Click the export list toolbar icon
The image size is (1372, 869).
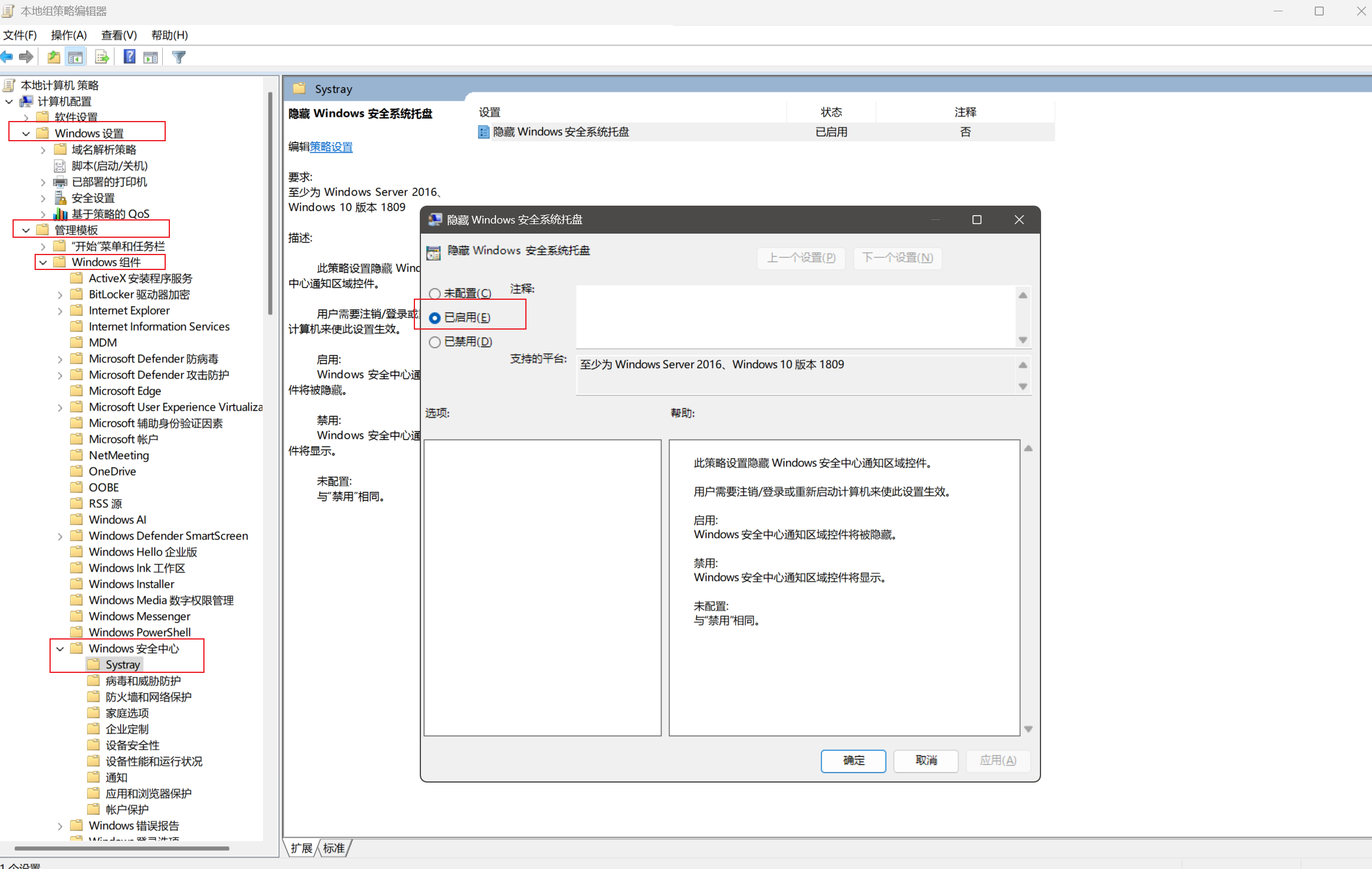point(102,57)
